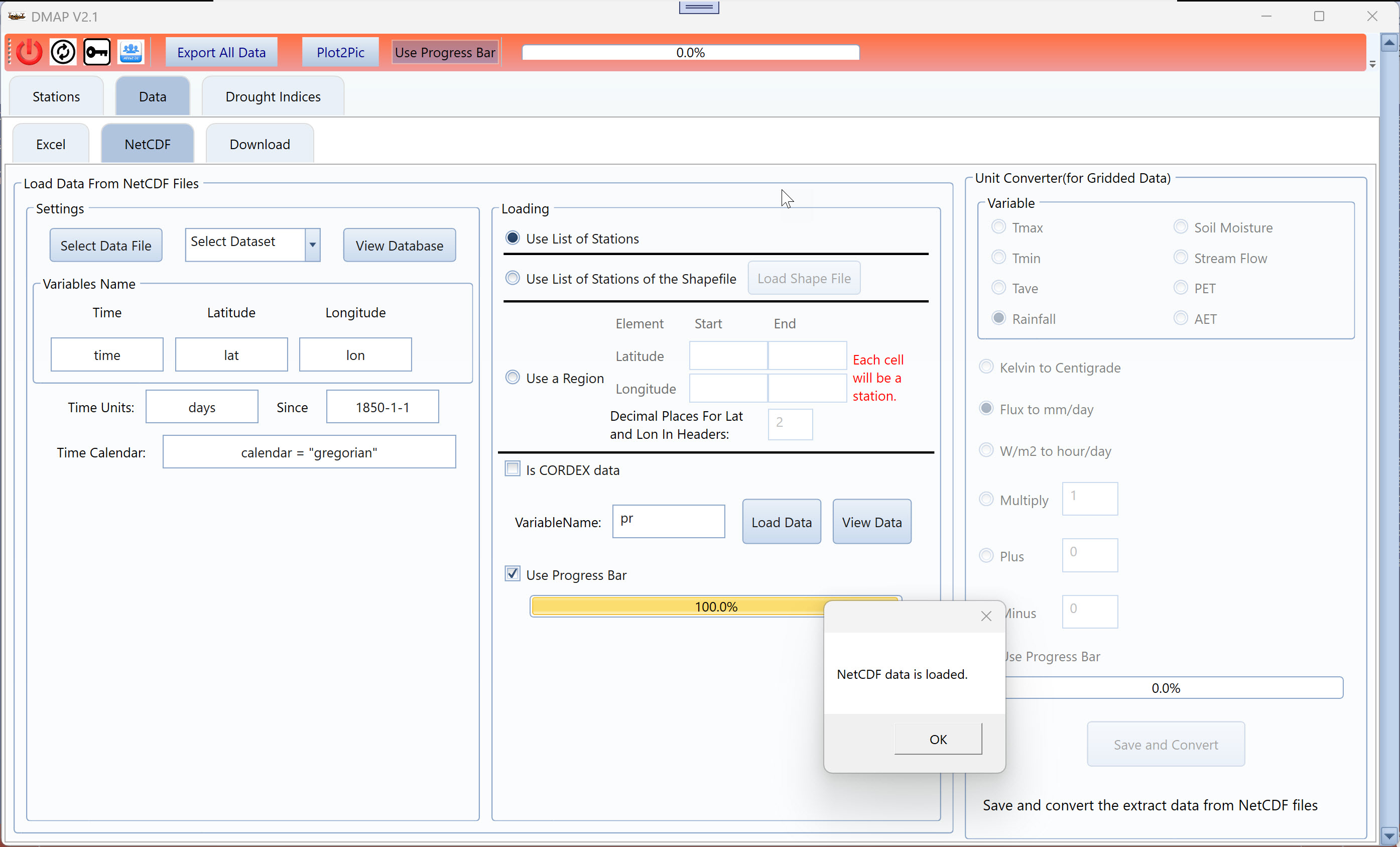1400x847 pixels.
Task: Uncheck Use Progress Bar in Loading panel
Action: (x=513, y=574)
